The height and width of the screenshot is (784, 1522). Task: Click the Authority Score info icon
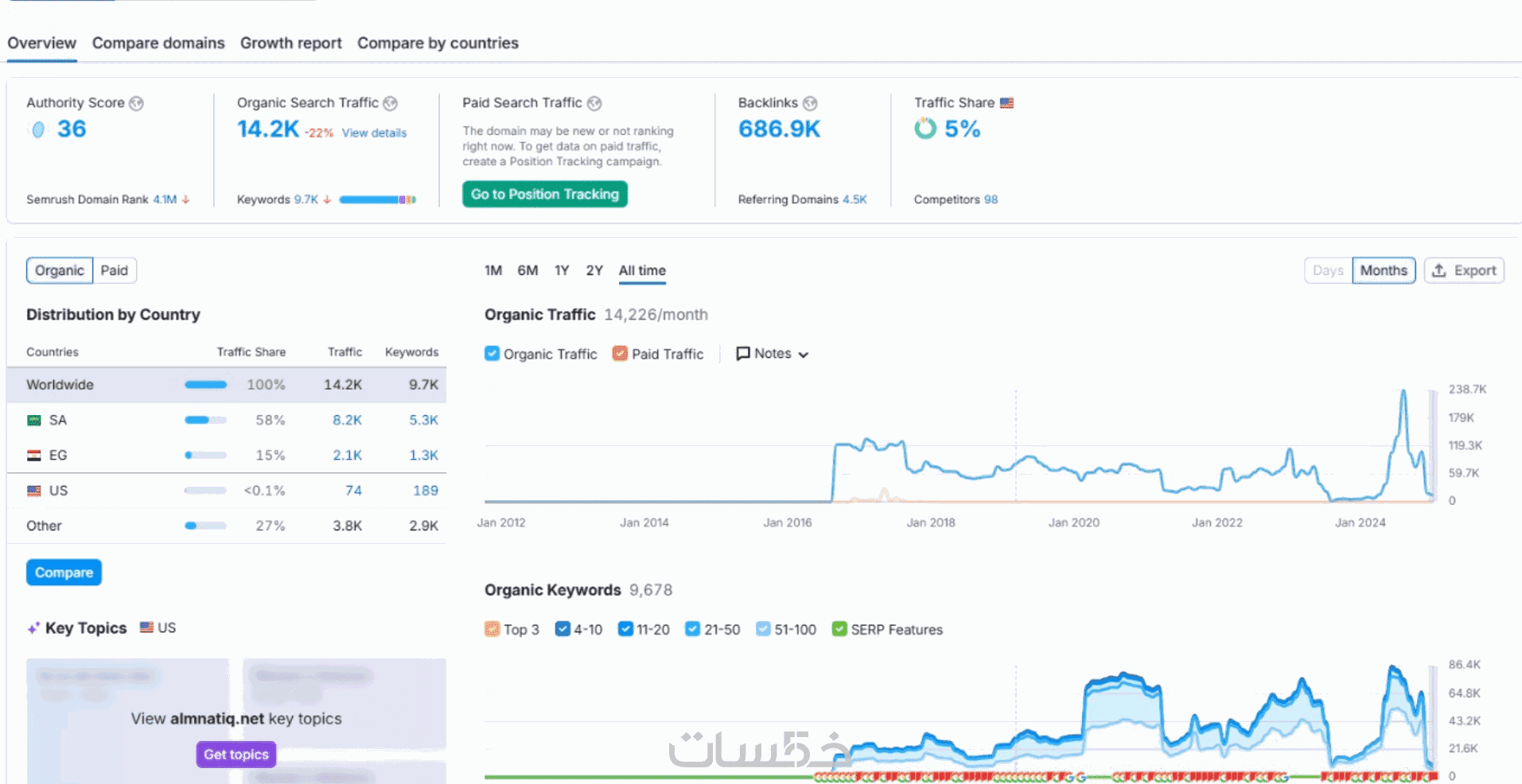click(x=136, y=103)
